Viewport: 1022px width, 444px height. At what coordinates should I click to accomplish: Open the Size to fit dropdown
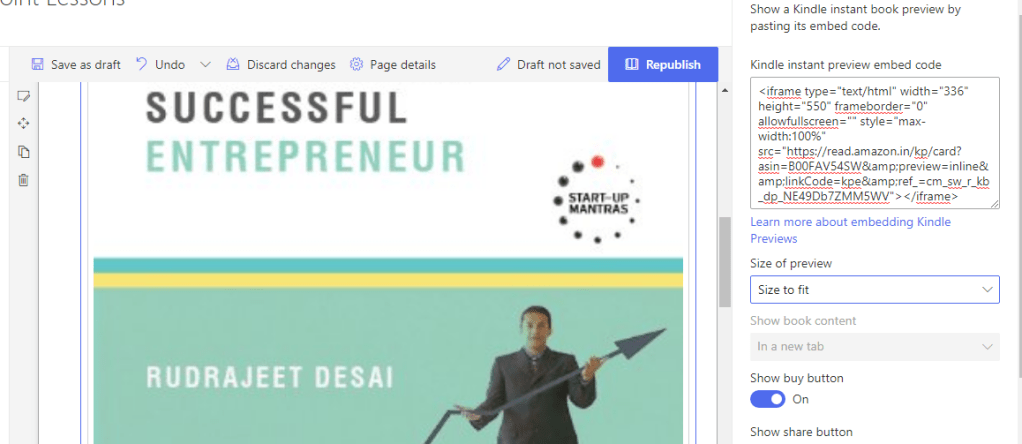pyautogui.click(x=875, y=289)
